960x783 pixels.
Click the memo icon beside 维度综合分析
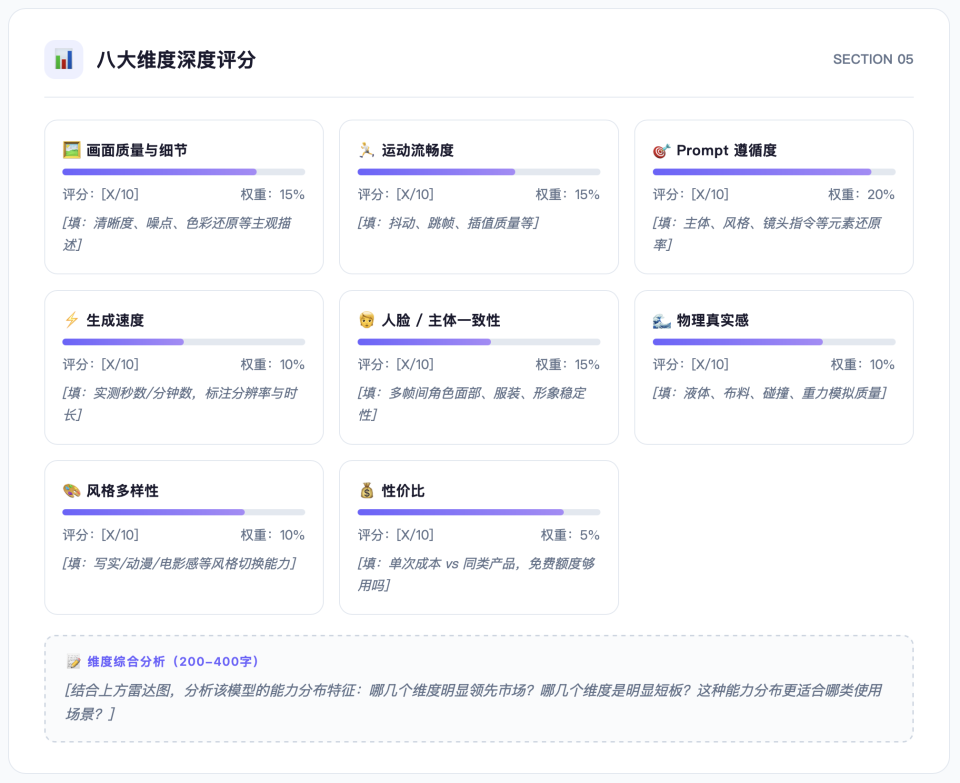pos(74,662)
